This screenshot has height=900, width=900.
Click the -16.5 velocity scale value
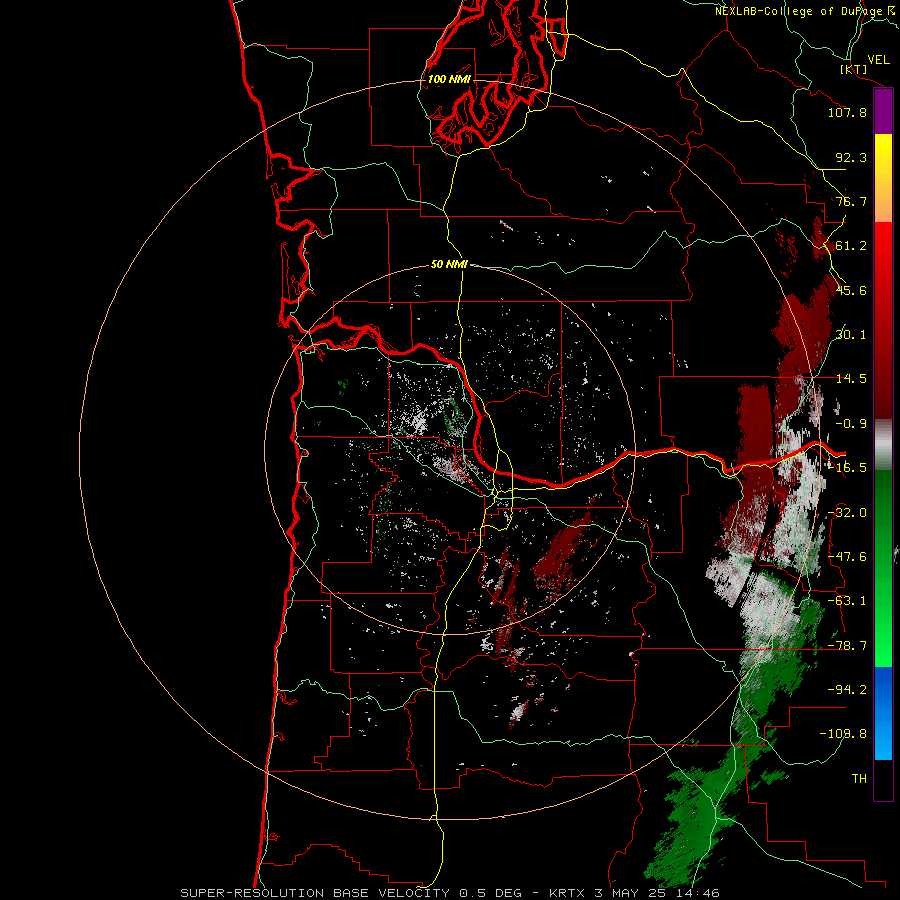847,468
